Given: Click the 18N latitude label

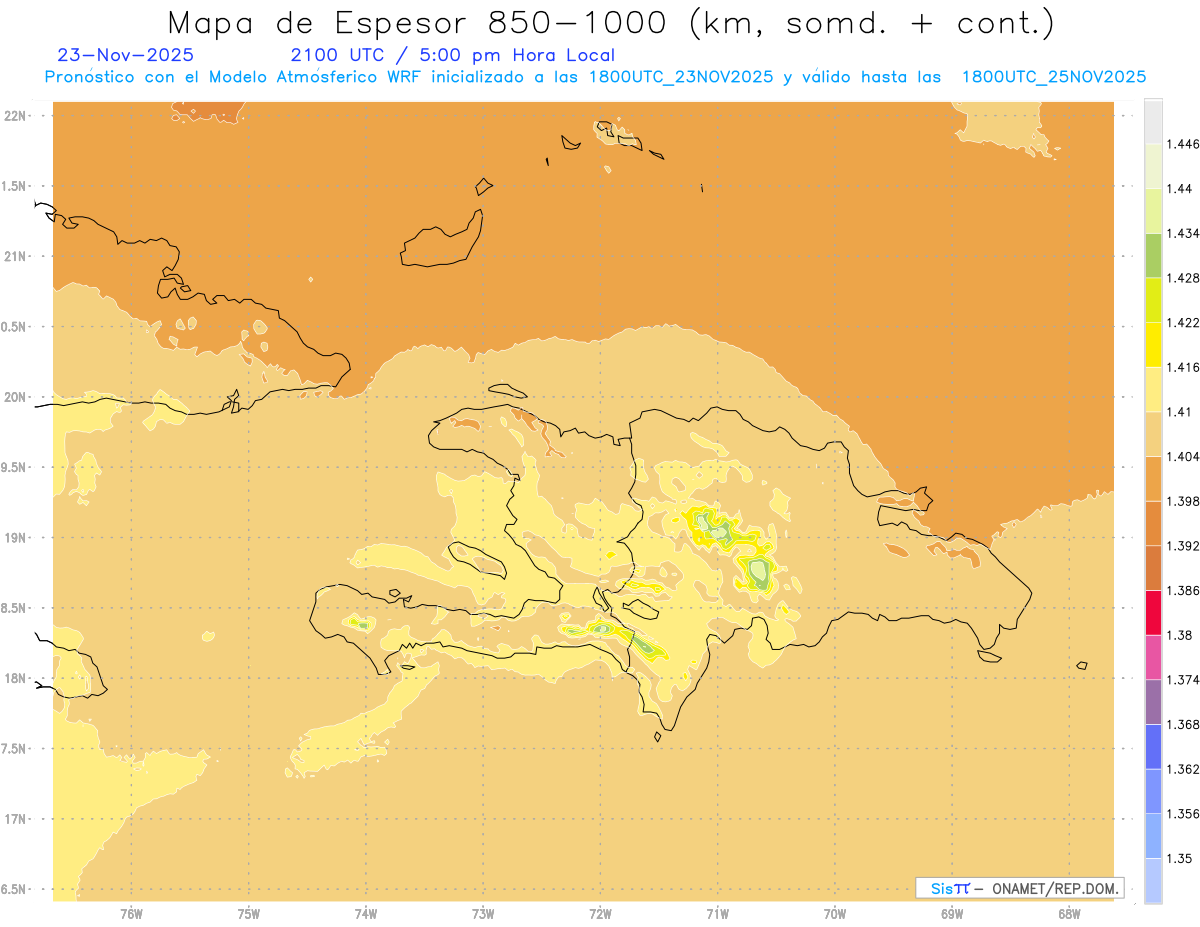Looking at the screenshot, I should [16, 679].
